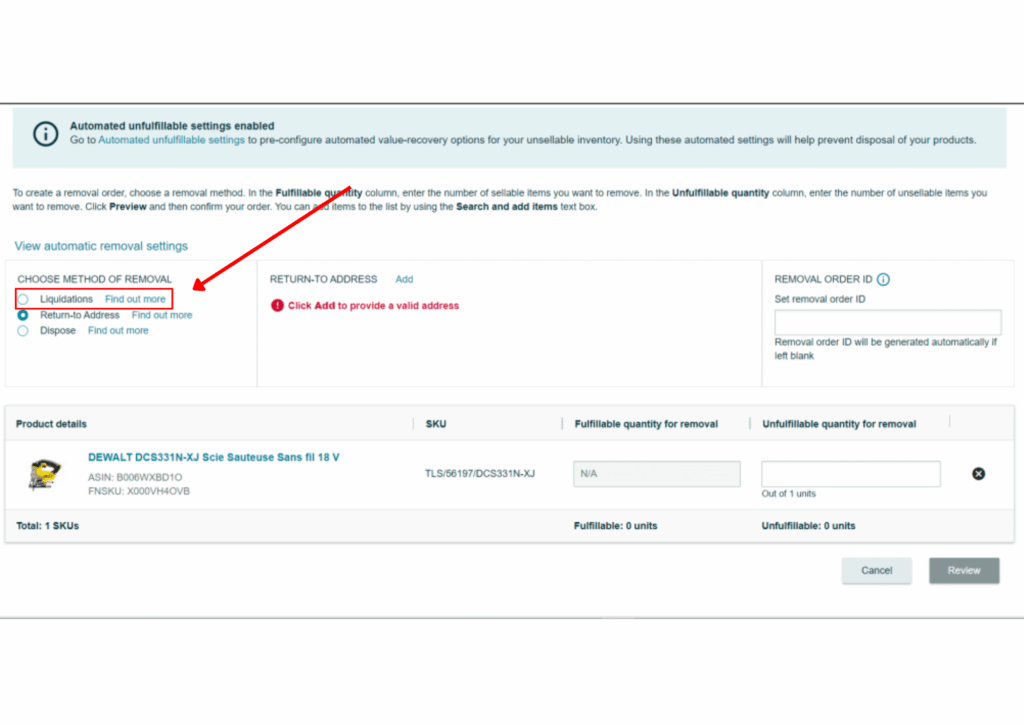Viewport: 1024px width, 724px height.
Task: Click the disabled N/A fulfillable quantity field
Action: (x=656, y=473)
